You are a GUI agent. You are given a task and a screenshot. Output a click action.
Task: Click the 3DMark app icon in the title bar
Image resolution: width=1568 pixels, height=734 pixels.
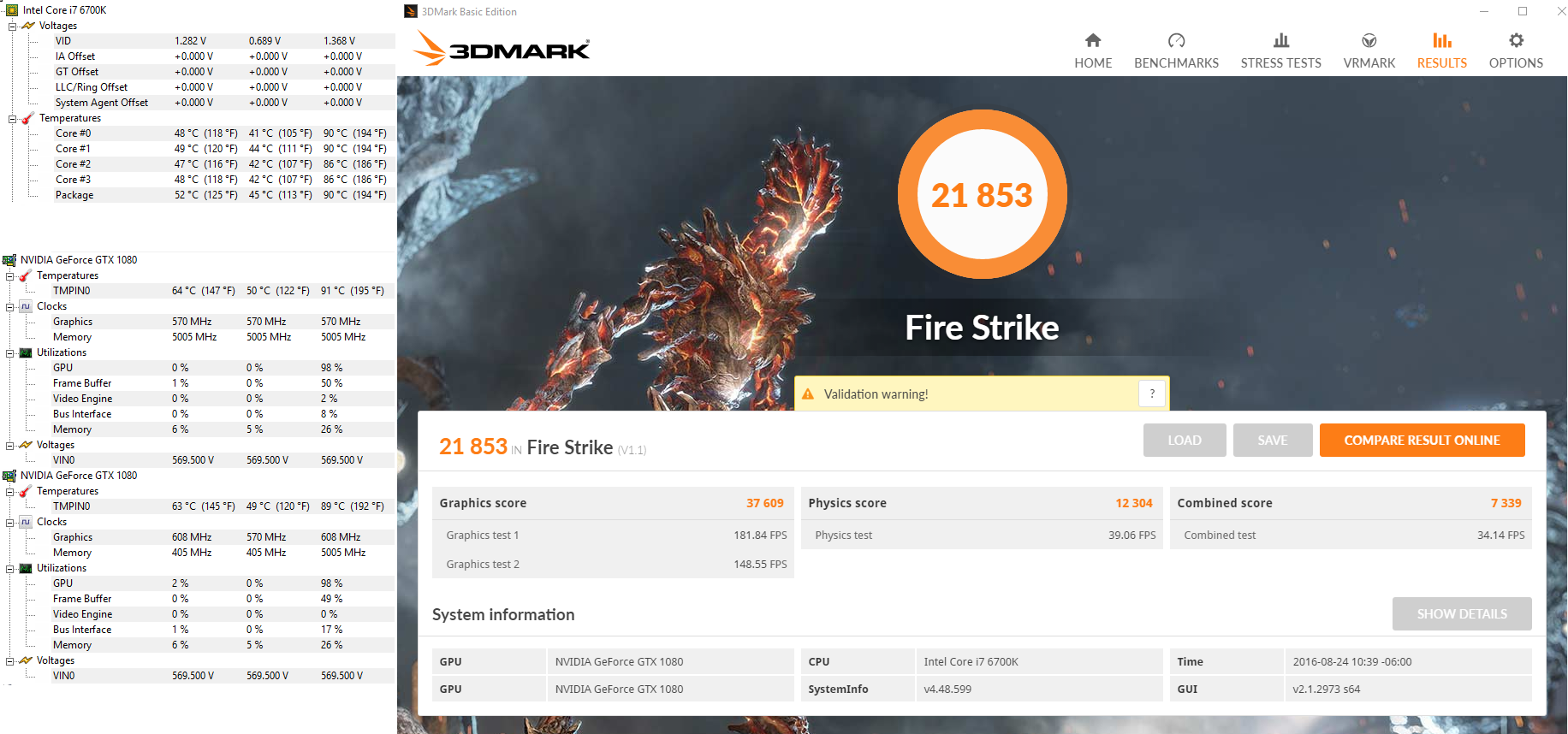click(411, 11)
